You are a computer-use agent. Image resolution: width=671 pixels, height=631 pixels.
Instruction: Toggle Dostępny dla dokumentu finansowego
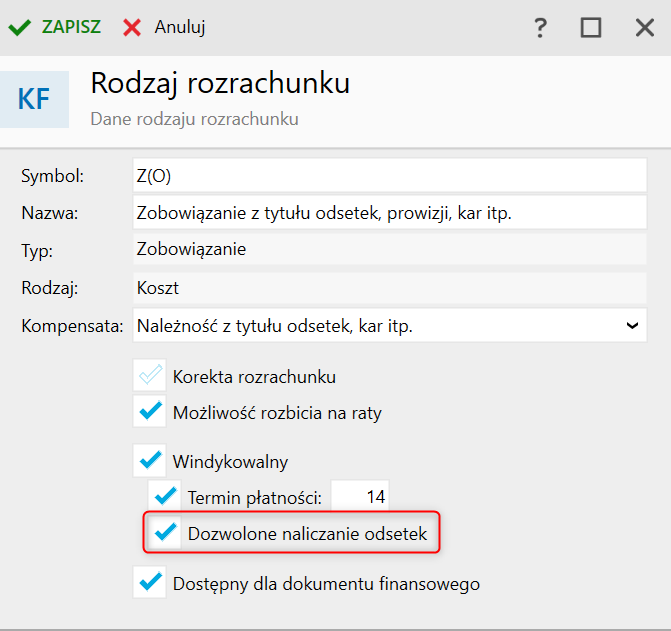150,582
